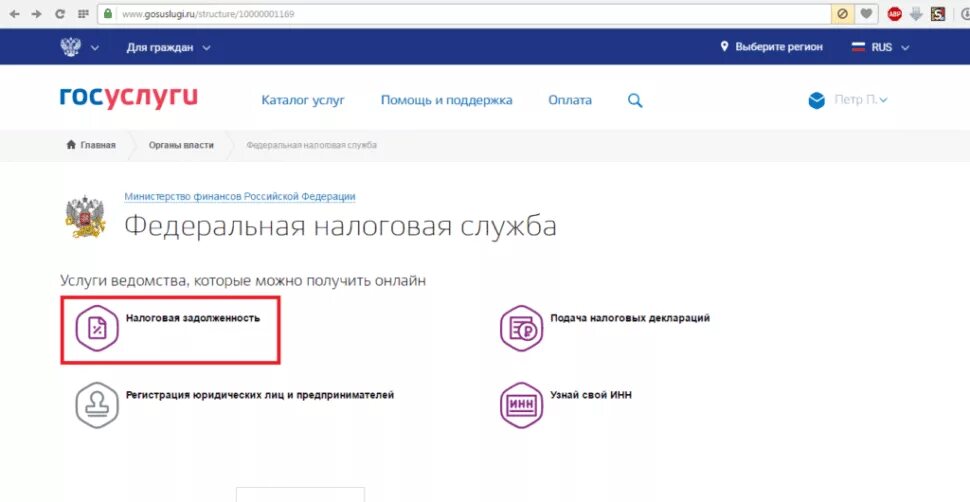
Task: Click the Подача налоговых деклараций icon
Action: pos(521,329)
